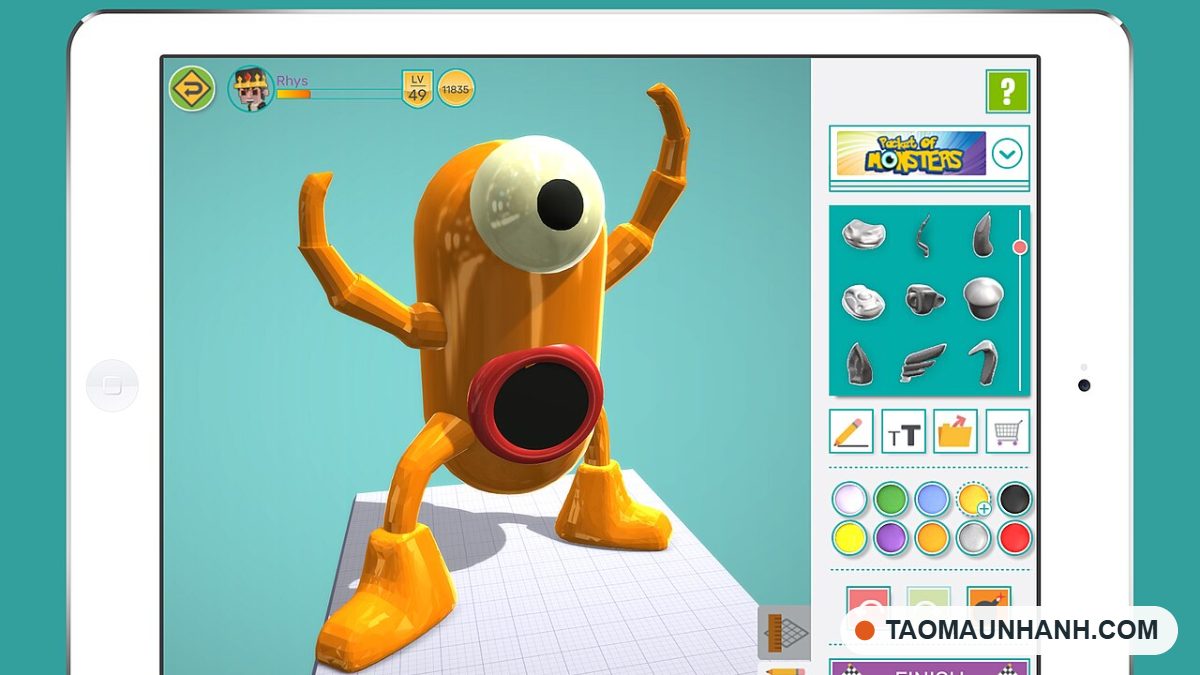This screenshot has width=1200, height=675.
Task: Pick the orange color swatch
Action: pyautogui.click(x=932, y=538)
